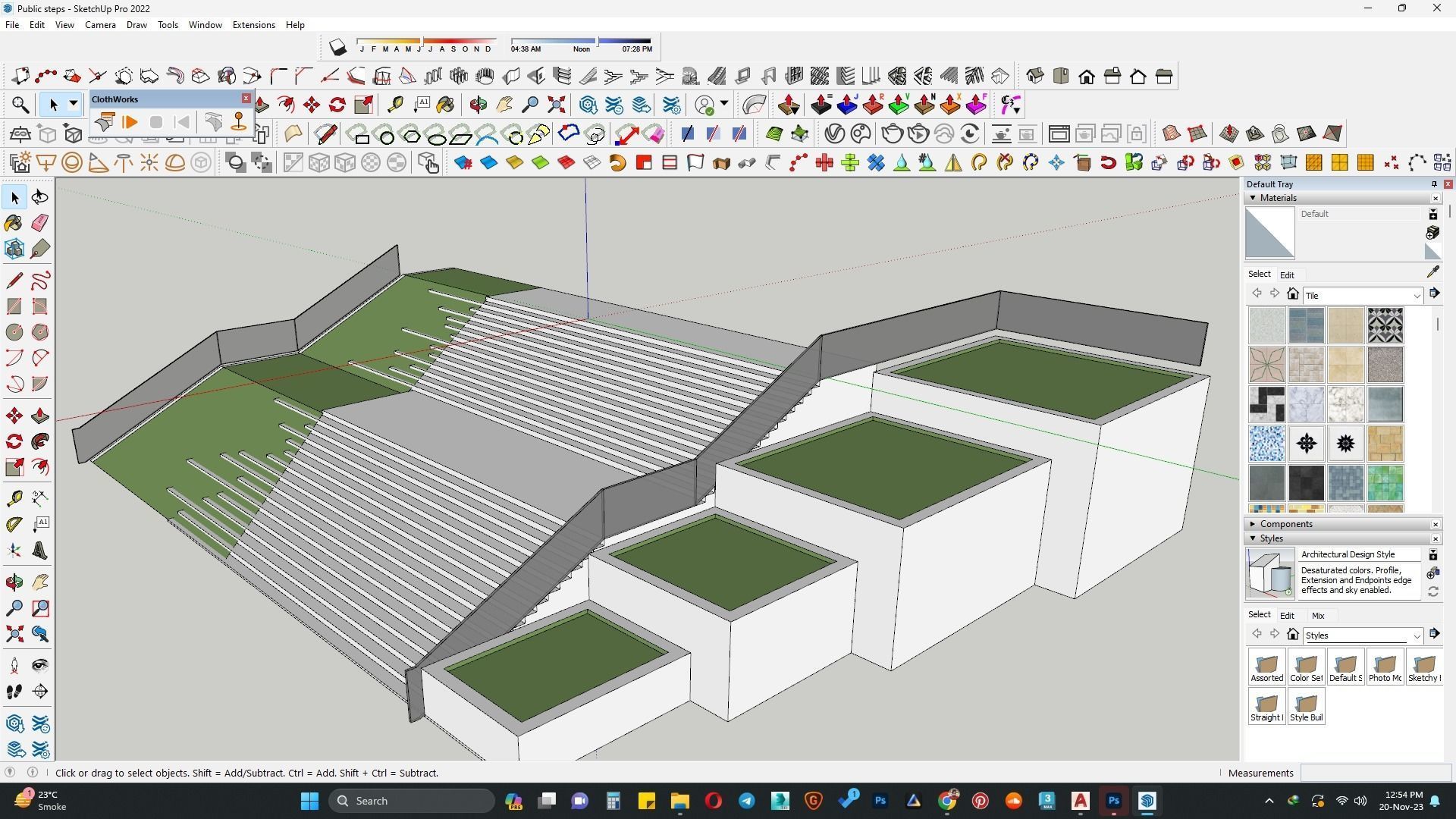Screen dimensions: 1456x819
Task: Activate the Pan hand tool
Action: click(40, 582)
